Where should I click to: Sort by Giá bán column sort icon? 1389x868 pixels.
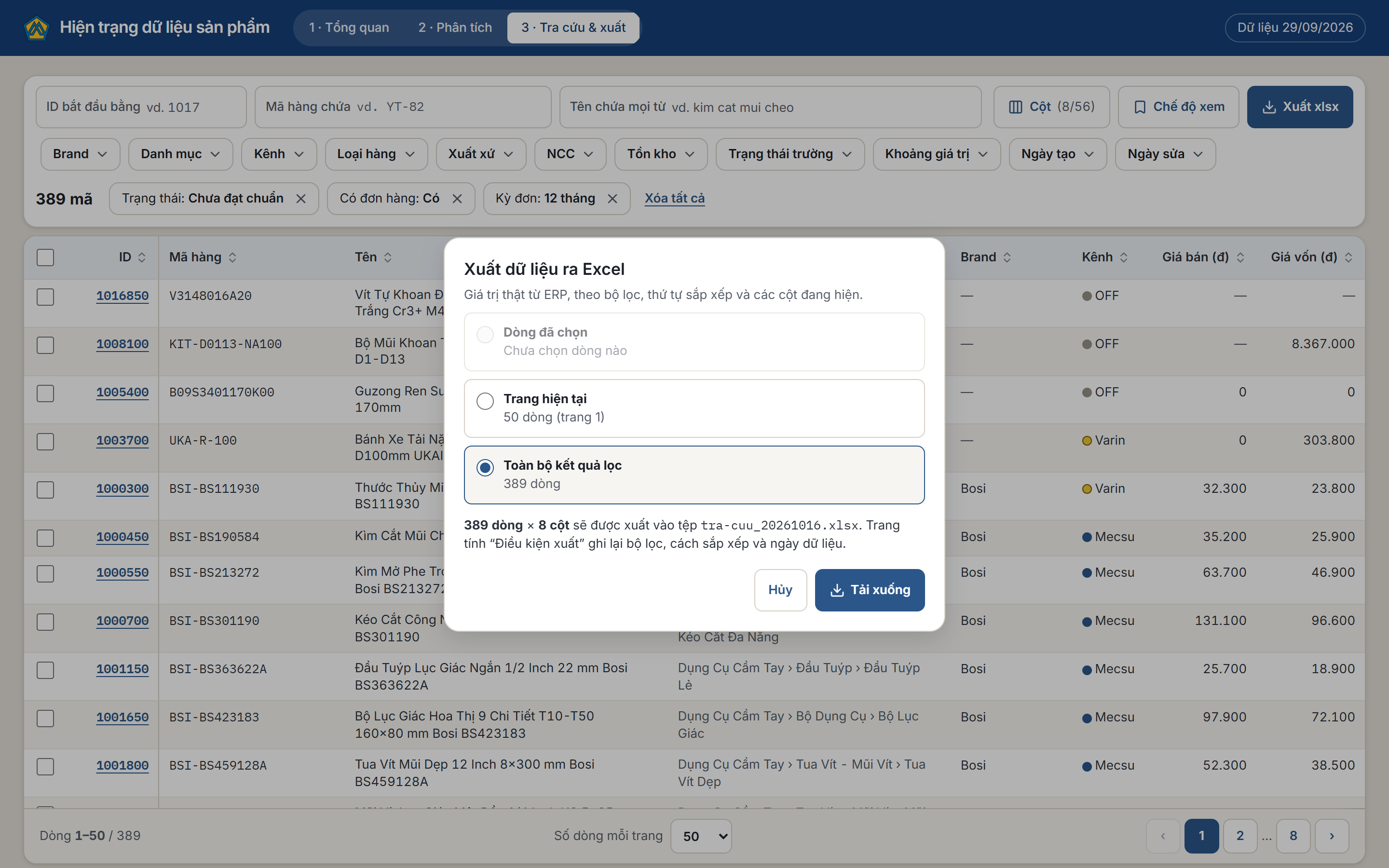coord(1240,258)
